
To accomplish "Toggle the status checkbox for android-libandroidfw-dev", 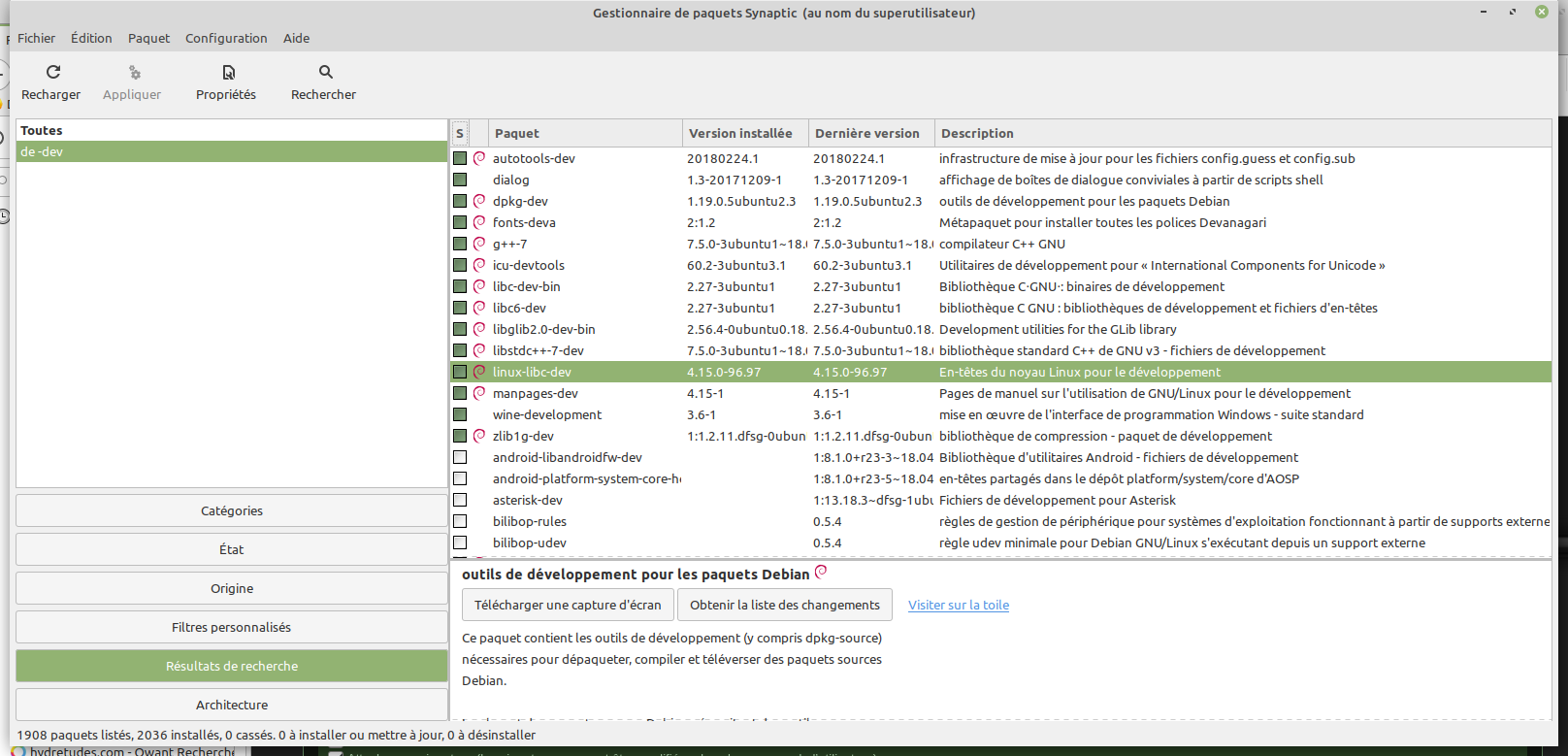I will (x=460, y=457).
